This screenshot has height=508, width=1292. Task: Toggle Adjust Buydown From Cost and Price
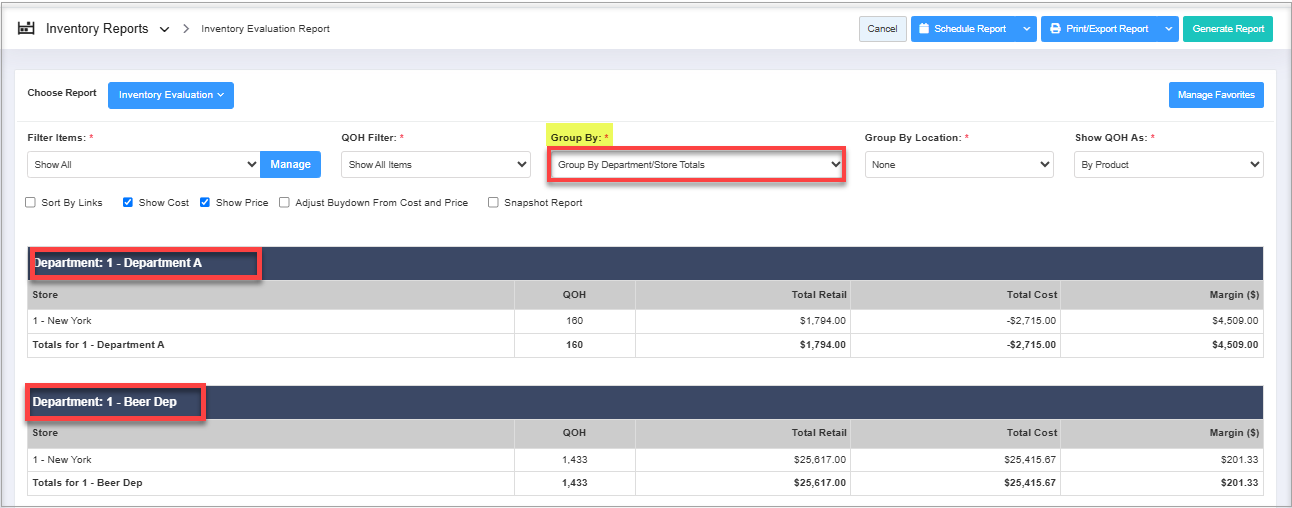pyautogui.click(x=285, y=203)
